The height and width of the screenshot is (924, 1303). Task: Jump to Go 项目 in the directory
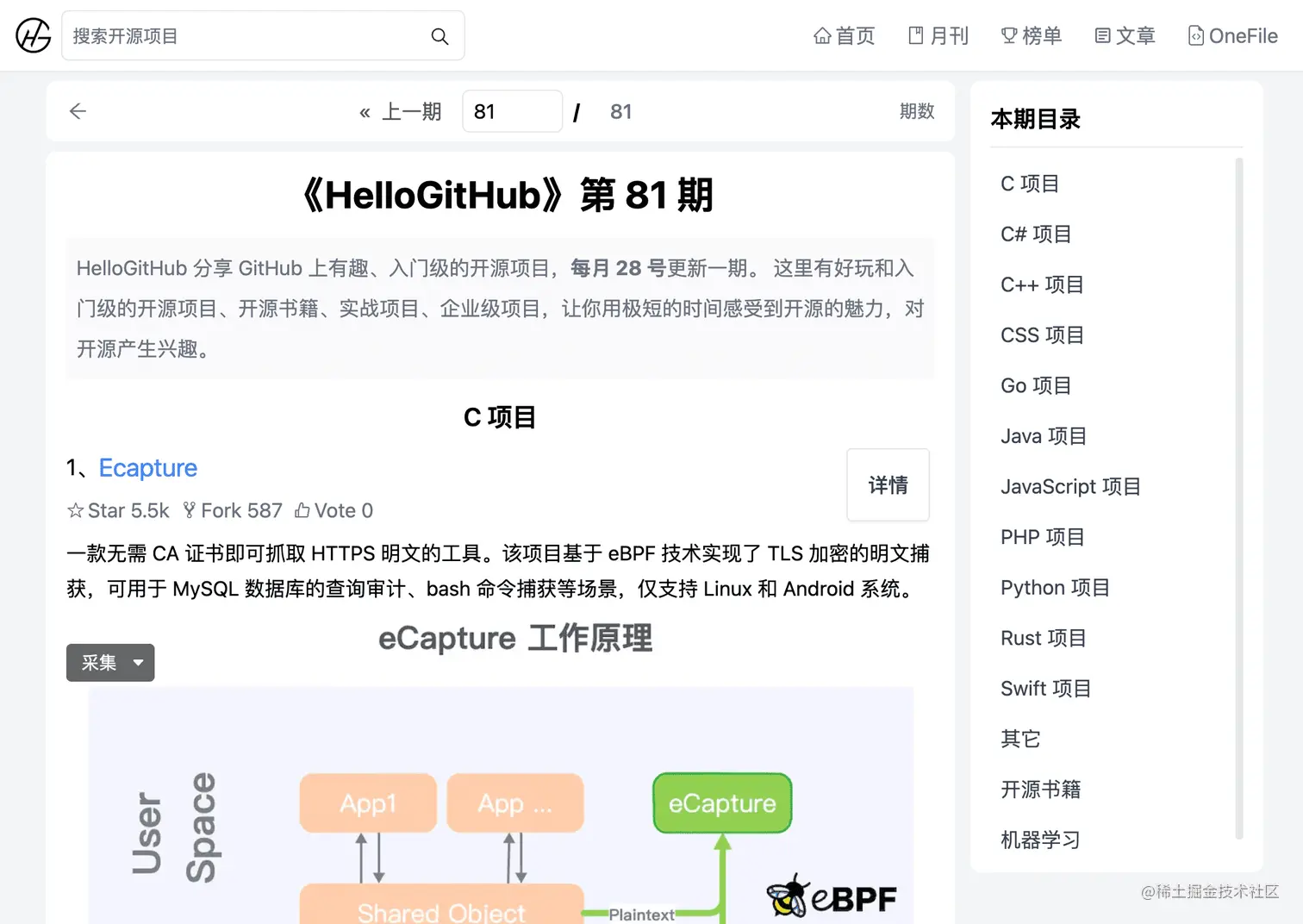1036,385
